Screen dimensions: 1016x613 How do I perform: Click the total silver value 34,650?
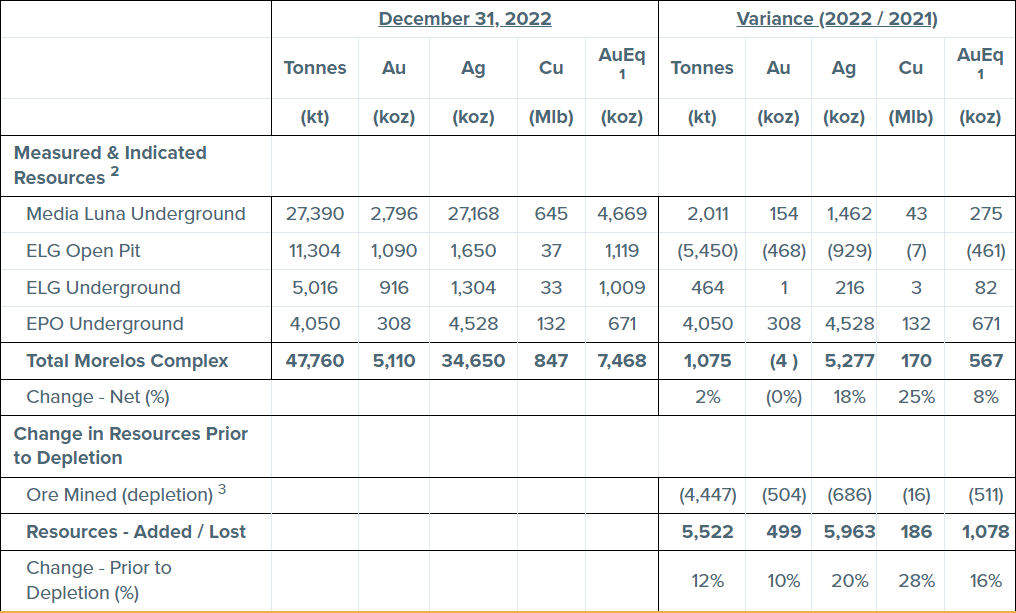[x=473, y=361]
